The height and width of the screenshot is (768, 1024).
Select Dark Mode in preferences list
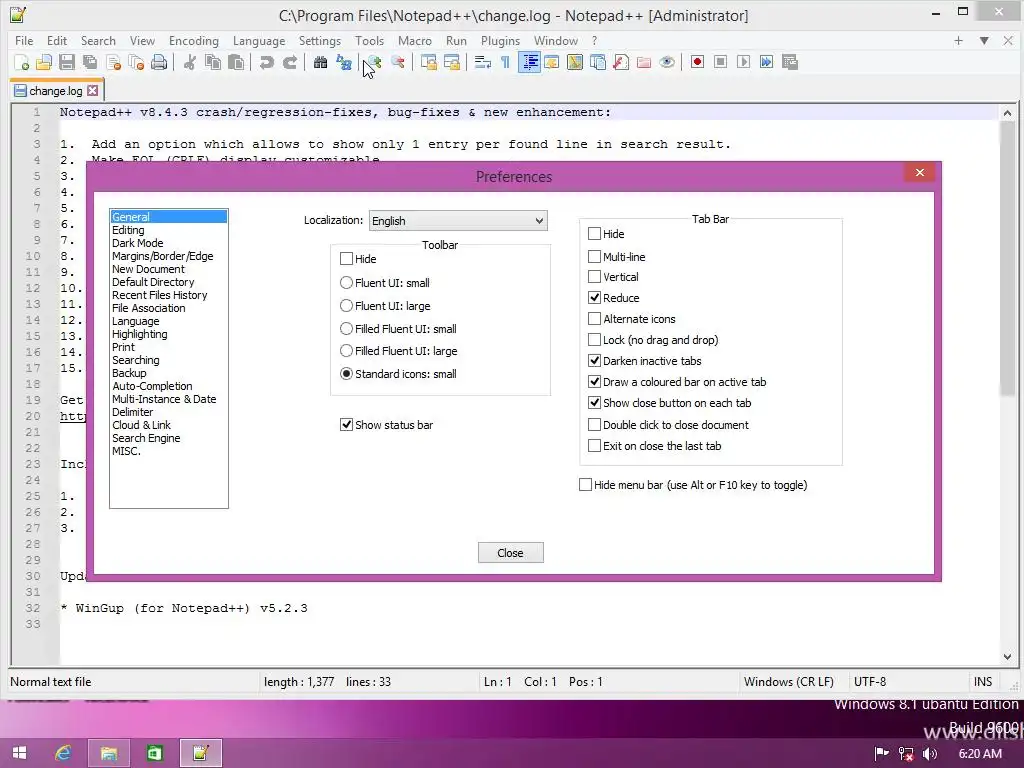138,243
